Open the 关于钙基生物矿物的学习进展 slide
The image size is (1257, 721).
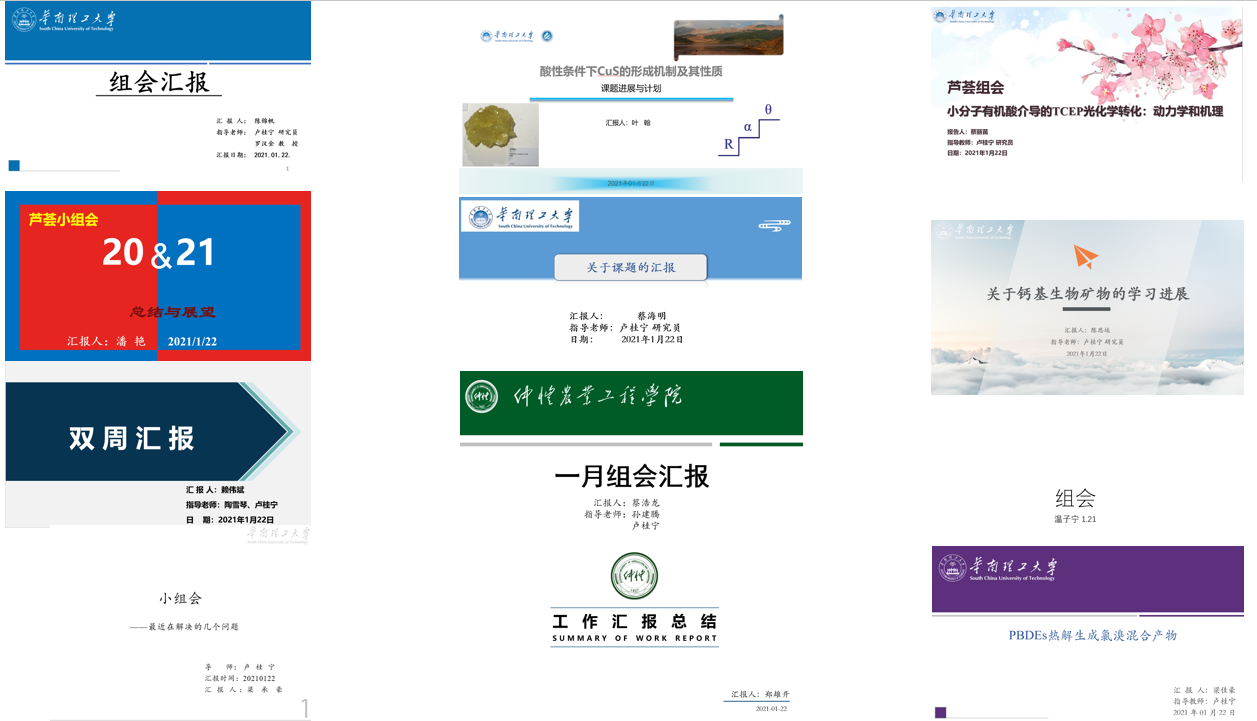click(1087, 307)
